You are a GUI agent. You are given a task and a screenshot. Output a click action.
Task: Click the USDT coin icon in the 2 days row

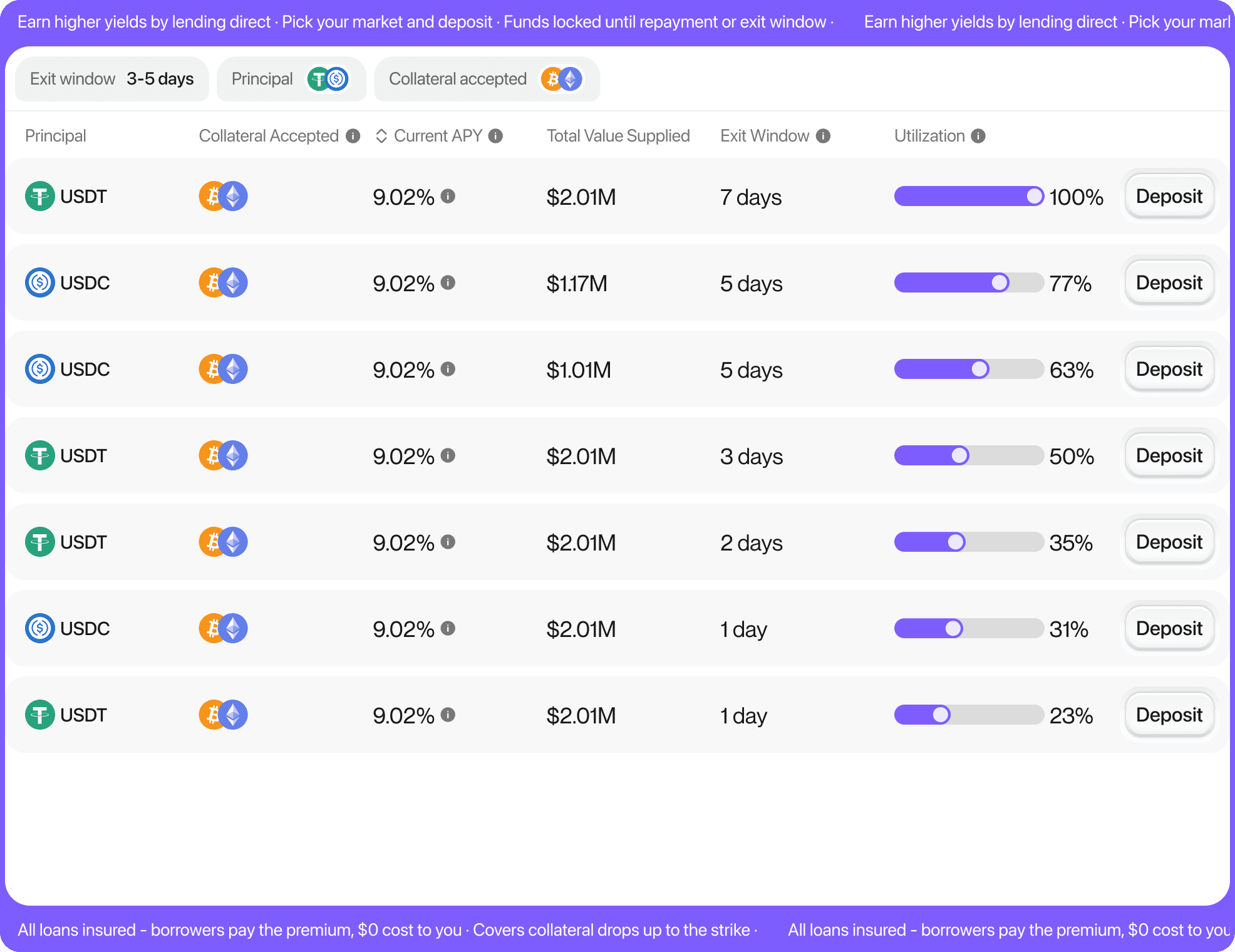(x=40, y=542)
